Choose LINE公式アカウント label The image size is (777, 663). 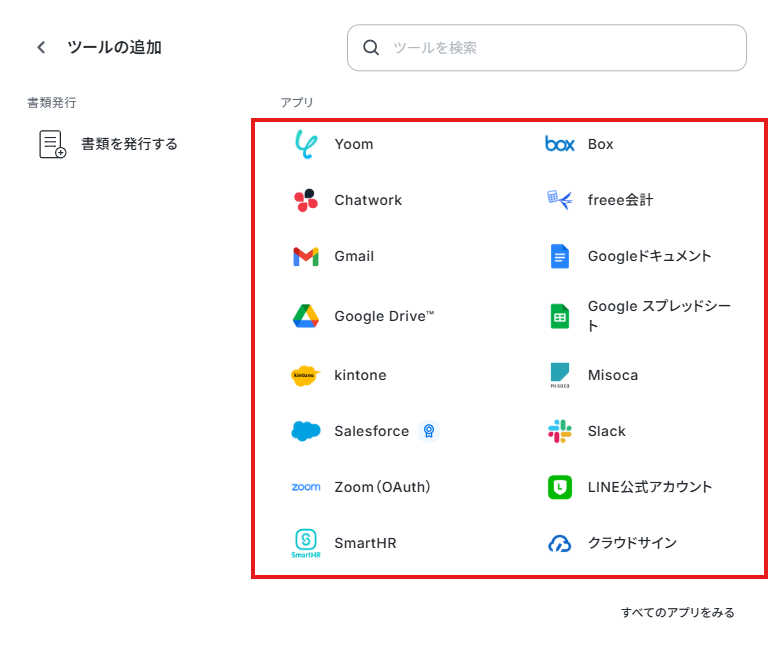[x=650, y=487]
